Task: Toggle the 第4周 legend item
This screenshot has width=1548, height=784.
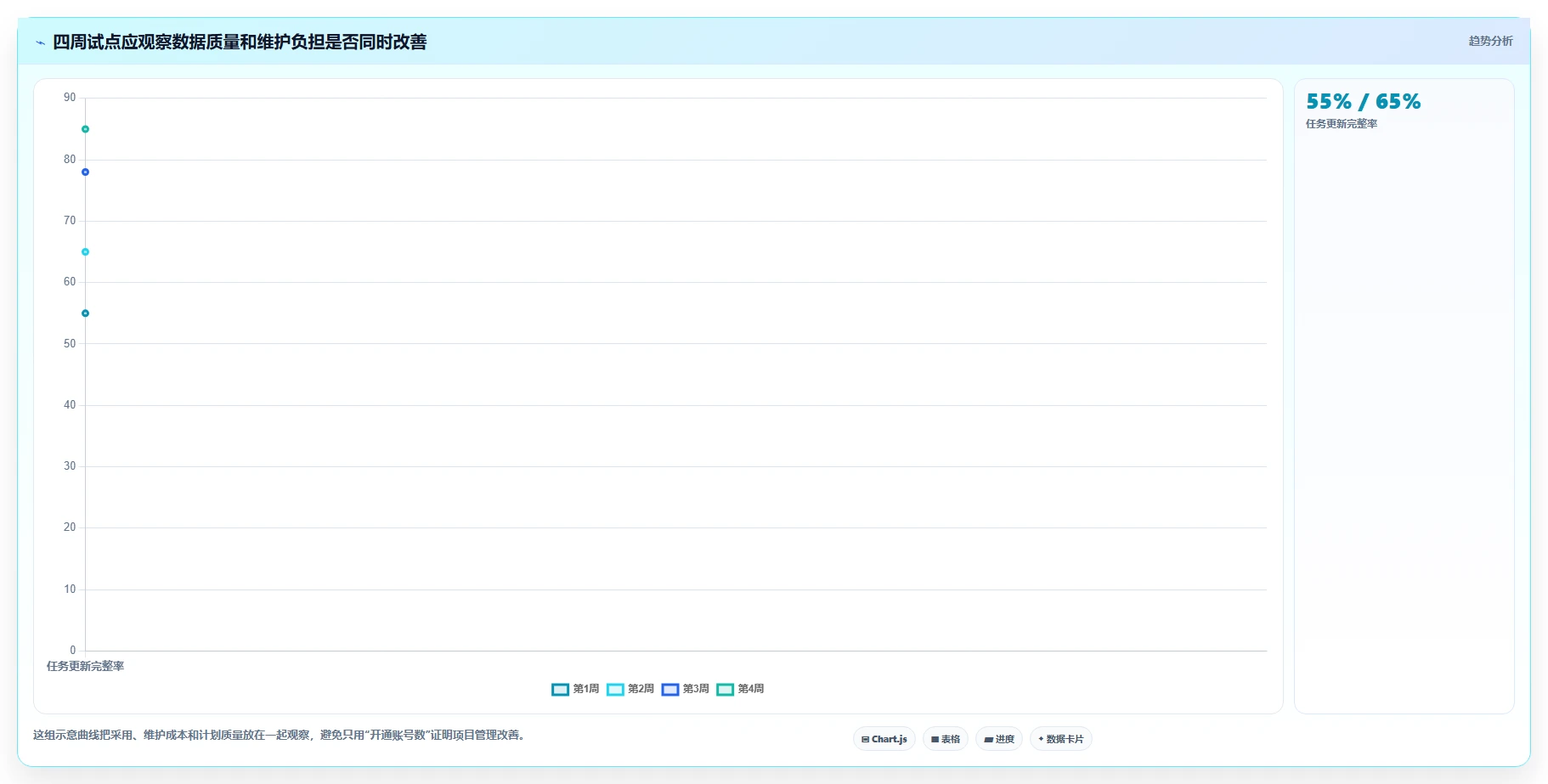Action: point(740,689)
